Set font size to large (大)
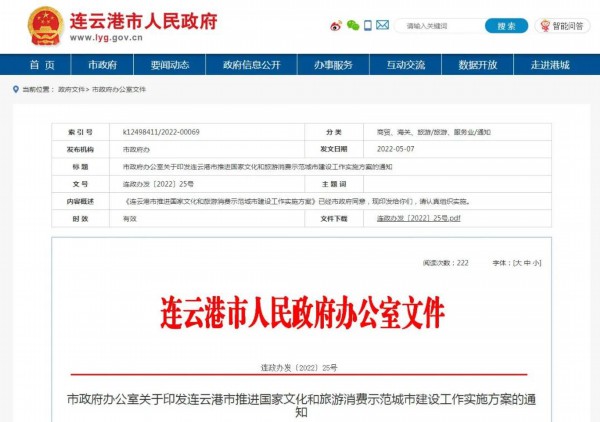This screenshot has width=600, height=422. tap(518, 262)
